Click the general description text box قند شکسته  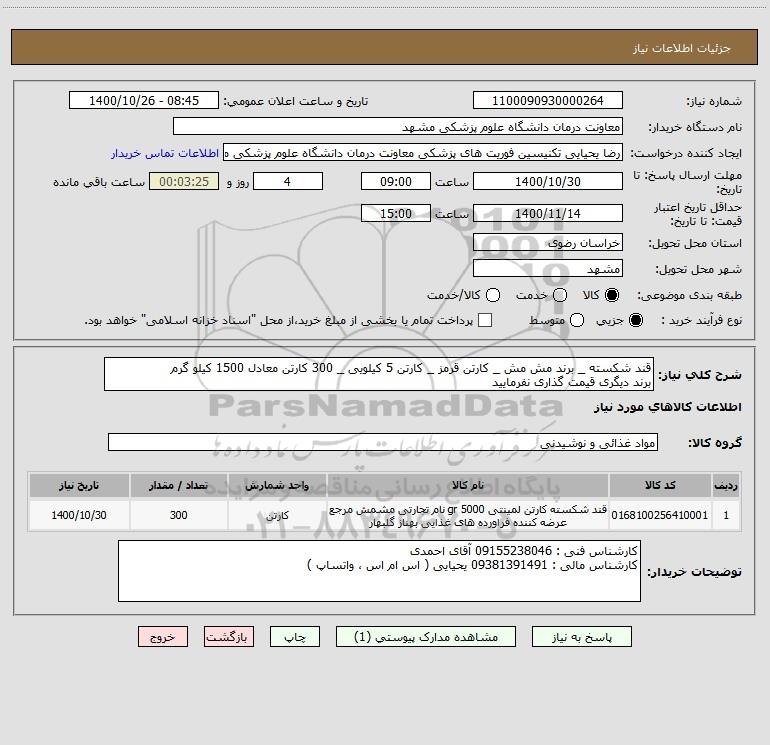pyautogui.click(x=379, y=374)
